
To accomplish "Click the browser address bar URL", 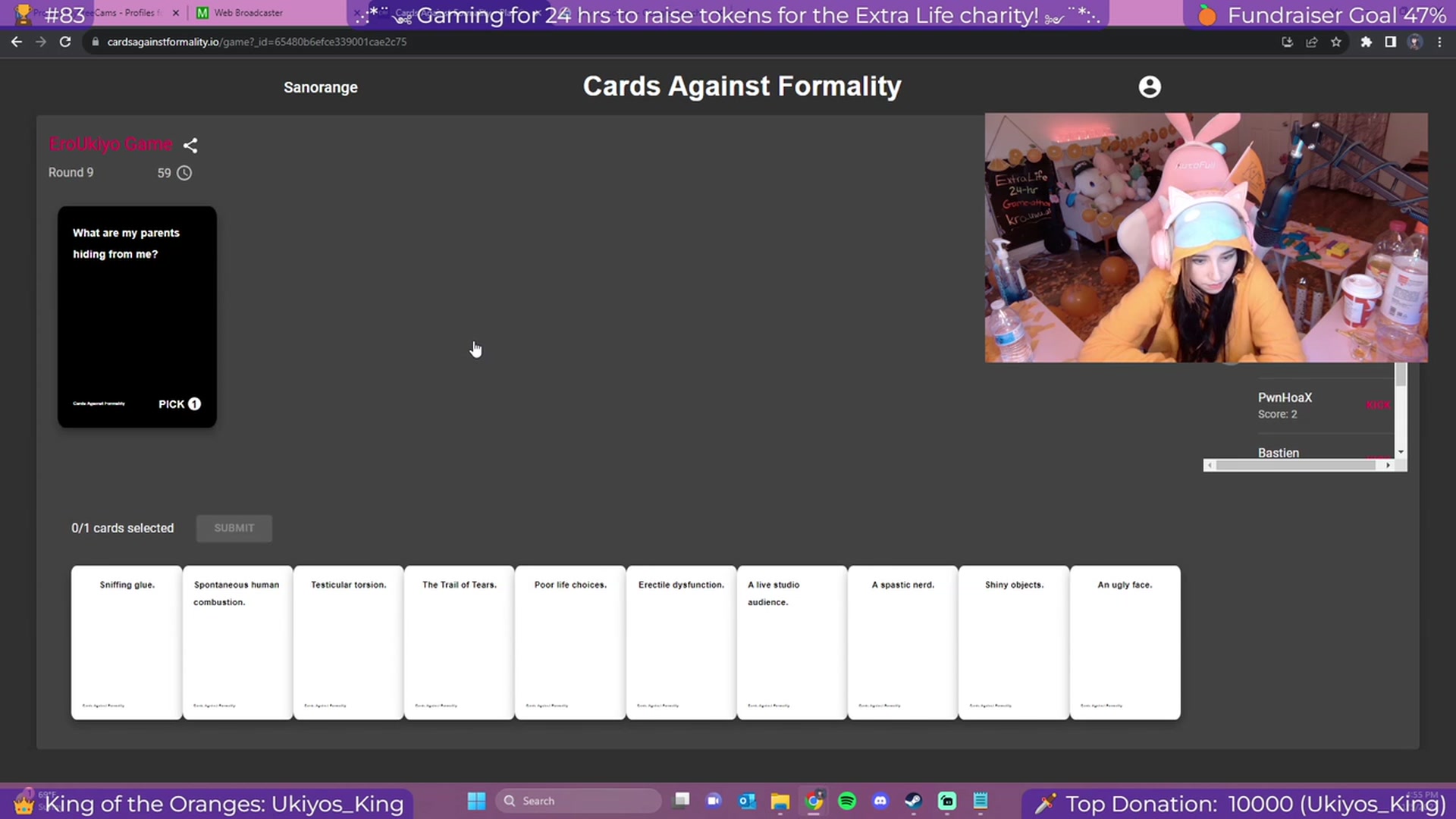I will (x=257, y=42).
